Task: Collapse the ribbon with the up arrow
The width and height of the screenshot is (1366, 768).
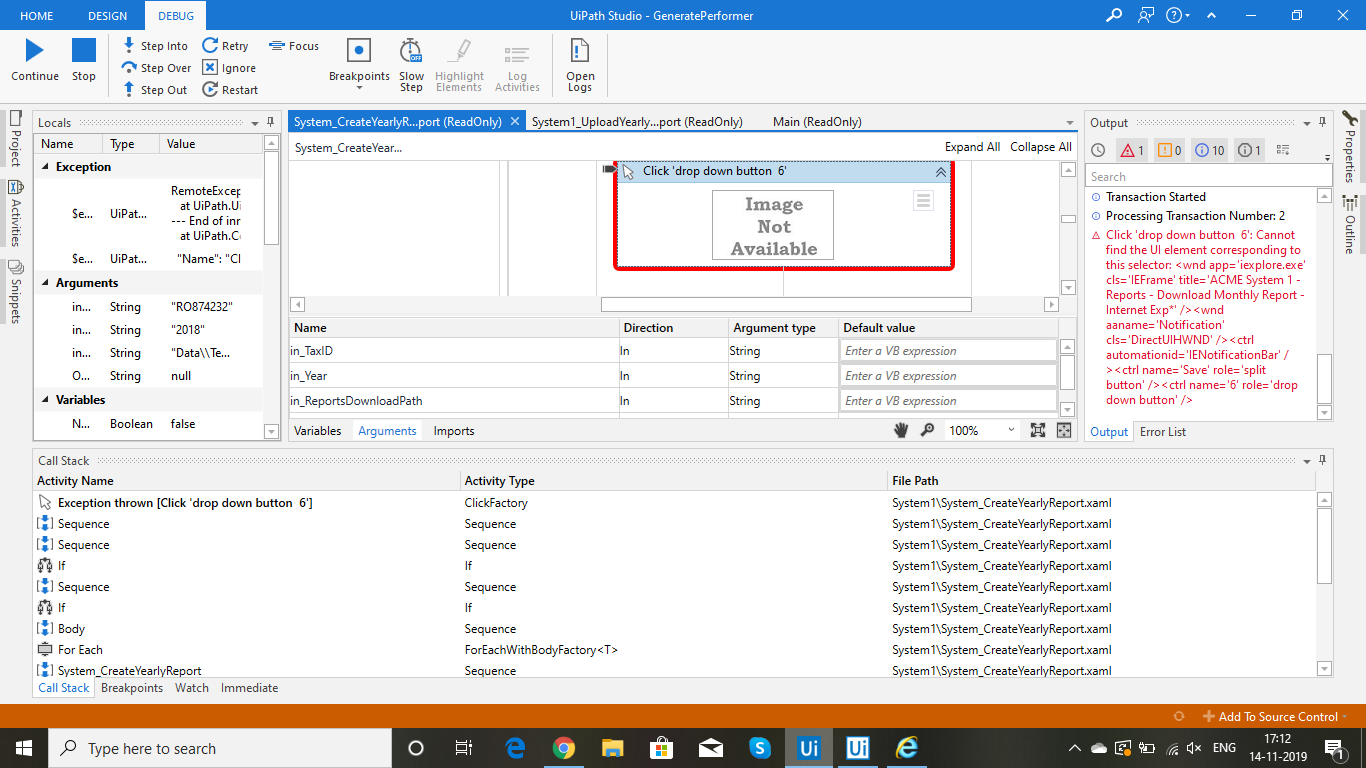Action: pos(1211,15)
